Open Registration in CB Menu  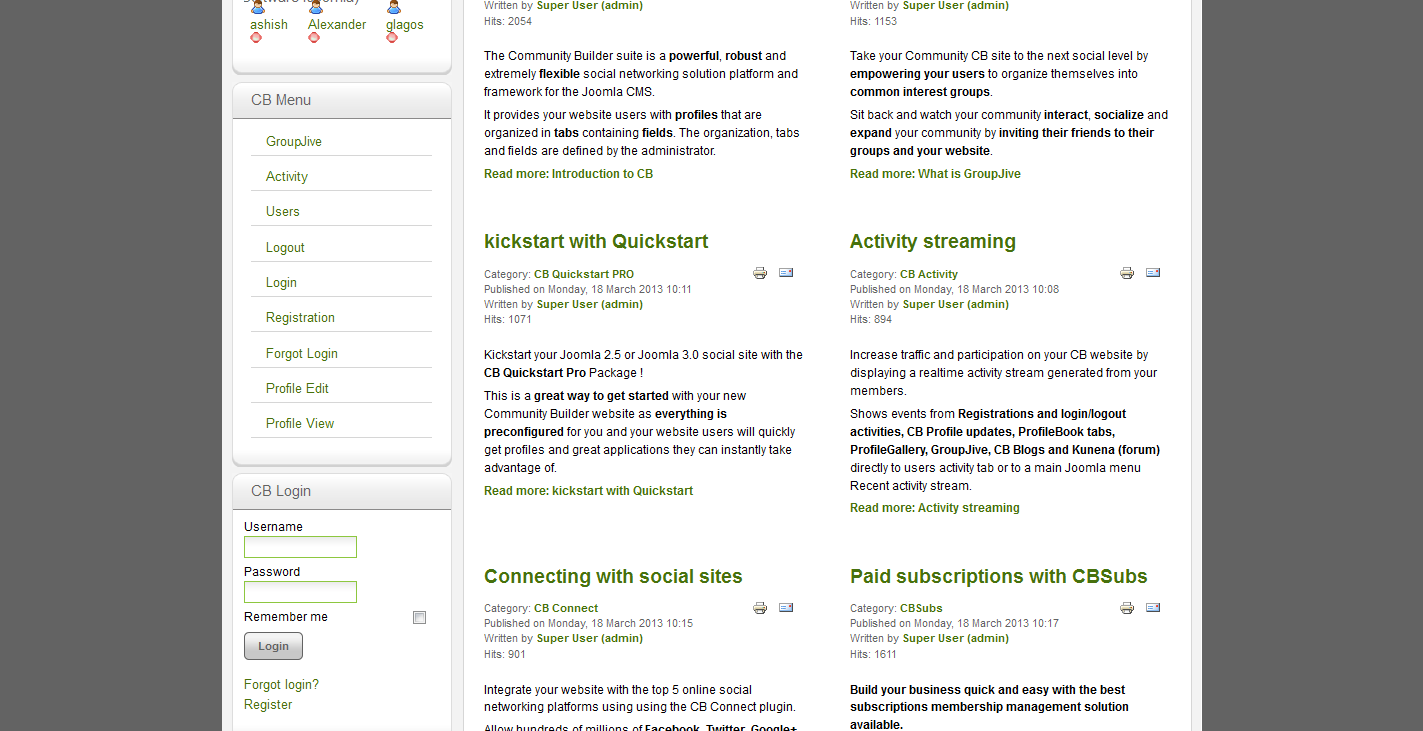point(300,318)
